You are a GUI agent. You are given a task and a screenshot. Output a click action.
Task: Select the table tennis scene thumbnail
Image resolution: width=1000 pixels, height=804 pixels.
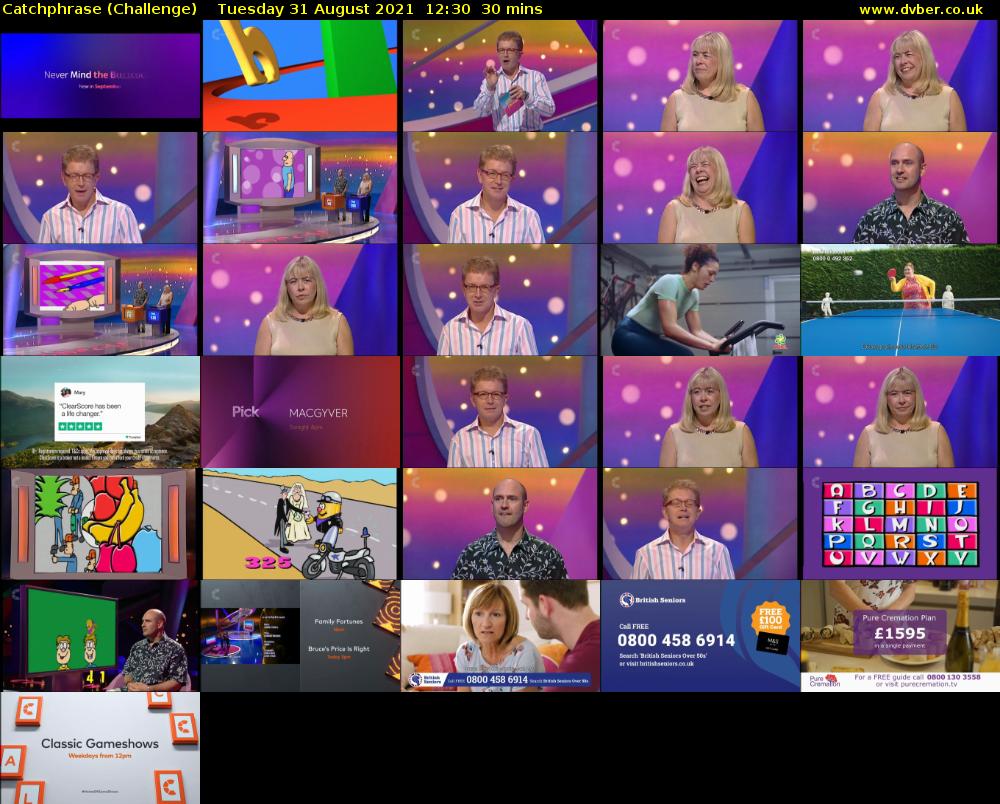(x=898, y=302)
